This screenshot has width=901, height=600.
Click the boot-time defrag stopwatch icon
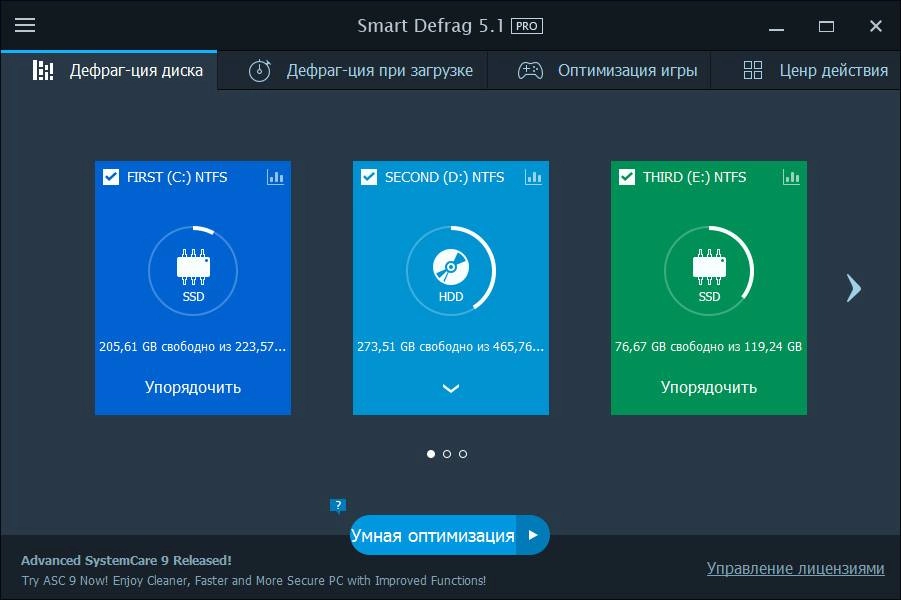[259, 70]
